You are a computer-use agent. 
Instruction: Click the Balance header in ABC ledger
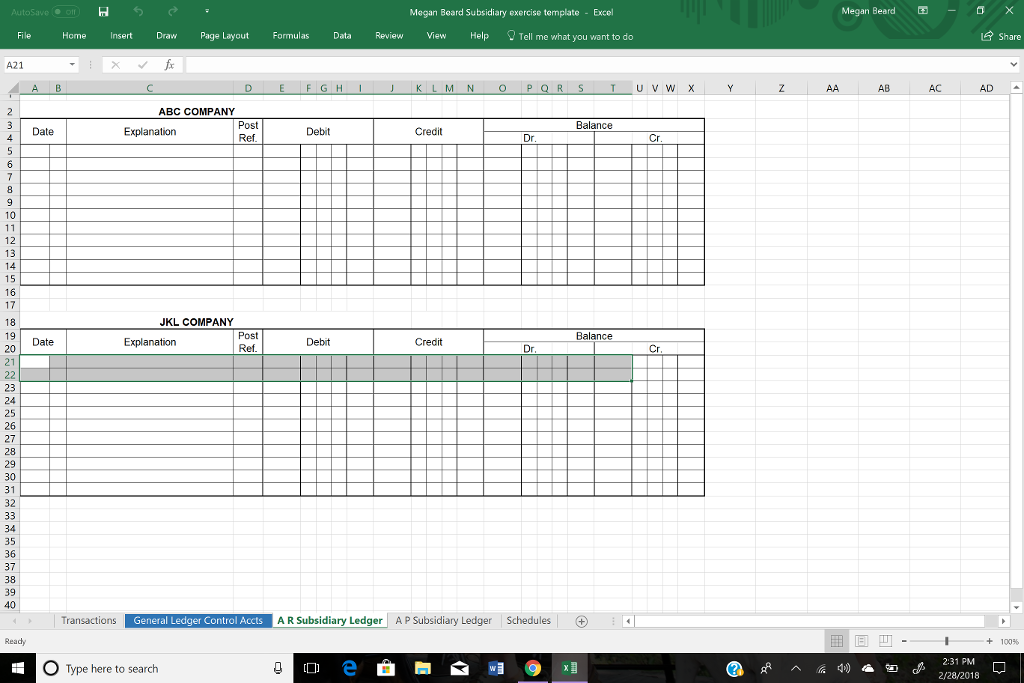click(x=594, y=125)
